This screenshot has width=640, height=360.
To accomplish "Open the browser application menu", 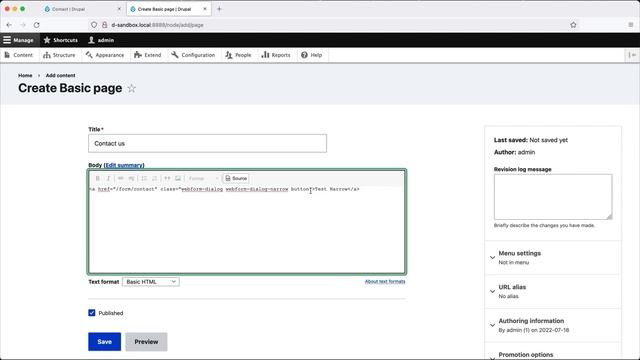I will (x=631, y=25).
